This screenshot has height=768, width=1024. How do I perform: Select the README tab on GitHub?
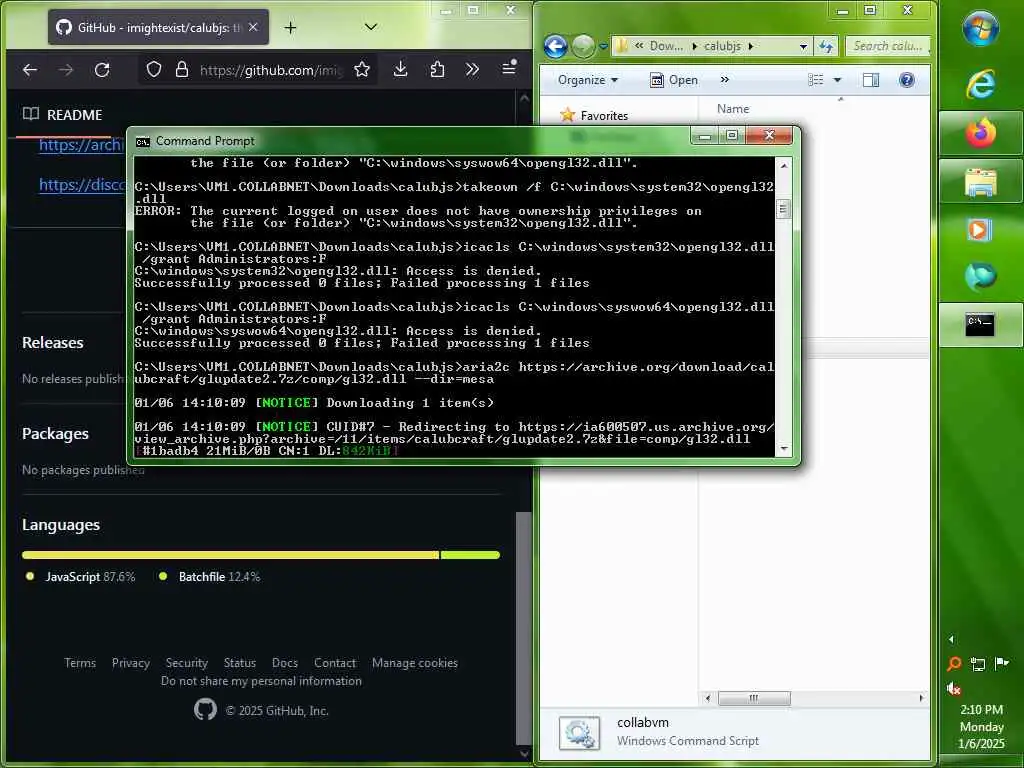[63, 115]
